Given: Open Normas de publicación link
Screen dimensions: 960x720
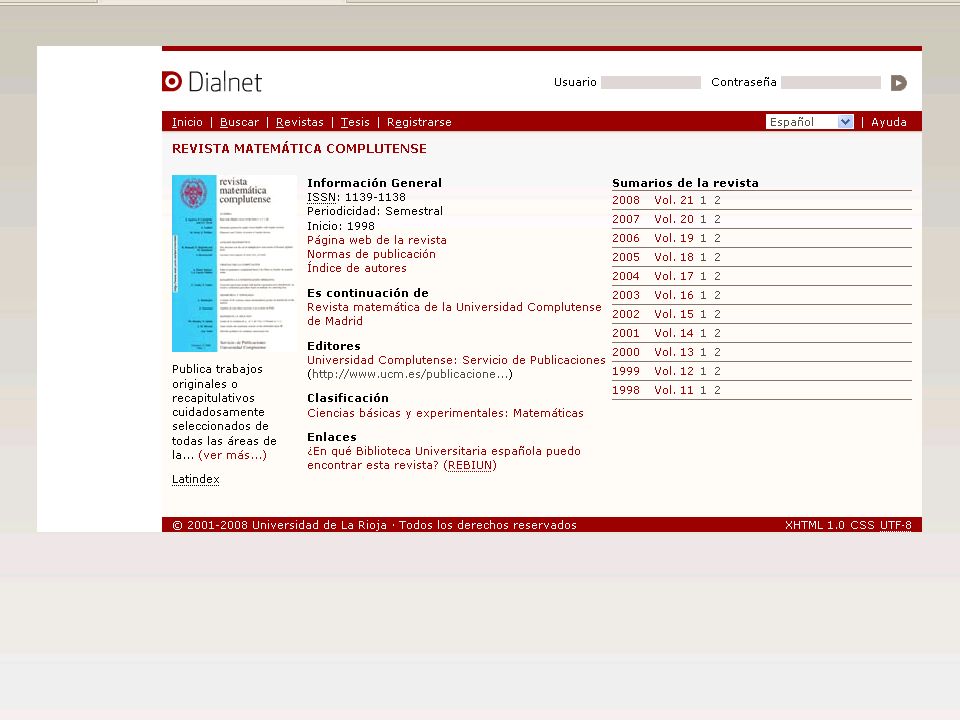Looking at the screenshot, I should coord(371,254).
